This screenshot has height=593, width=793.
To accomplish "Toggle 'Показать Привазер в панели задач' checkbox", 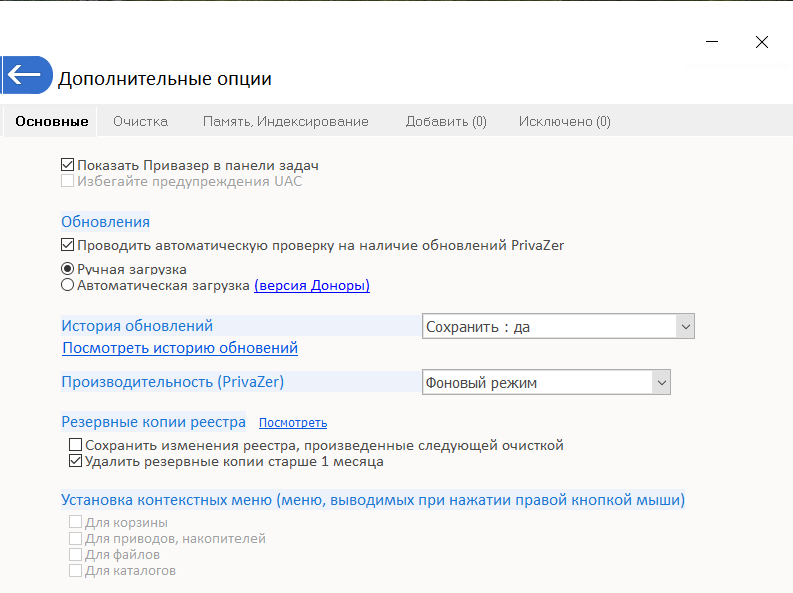I will tap(68, 165).
